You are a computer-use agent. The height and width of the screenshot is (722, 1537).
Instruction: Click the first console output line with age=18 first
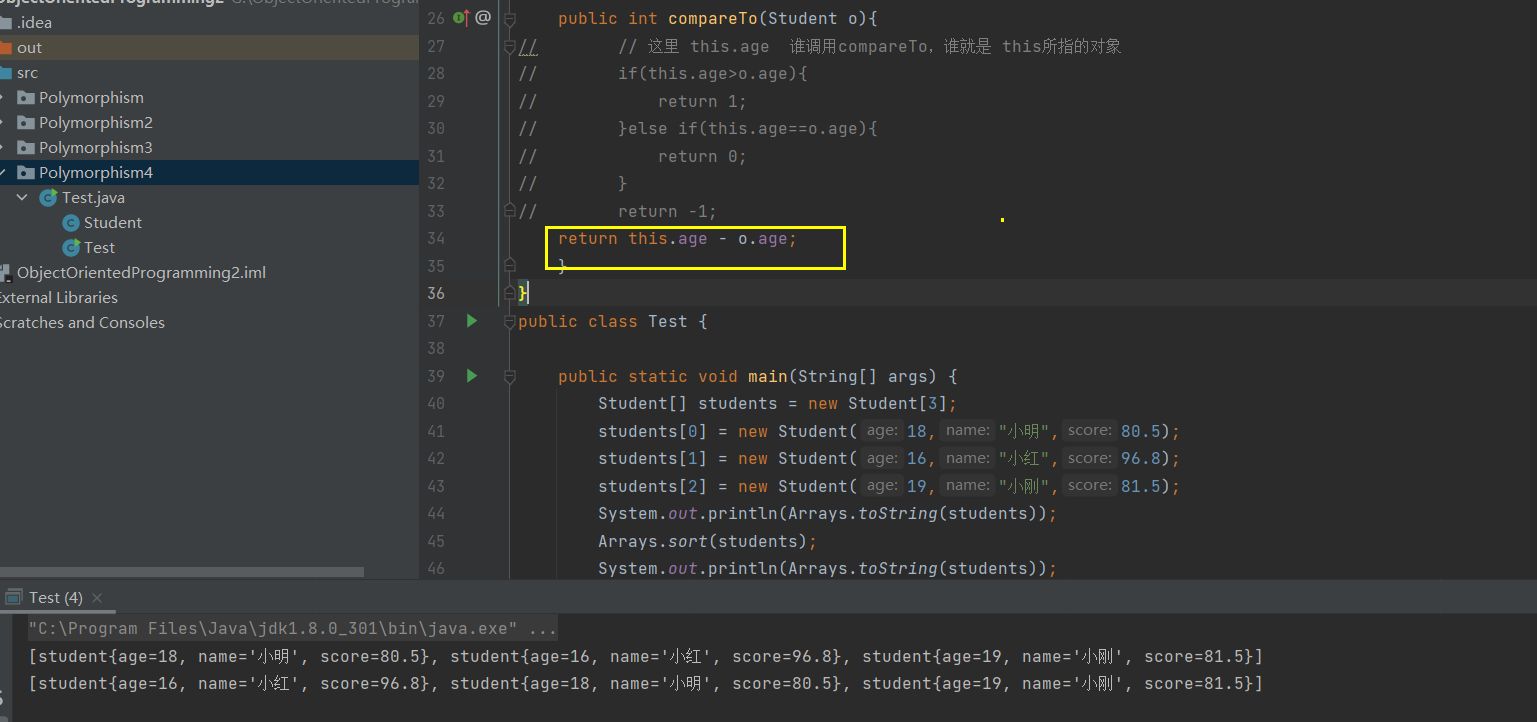pos(646,656)
